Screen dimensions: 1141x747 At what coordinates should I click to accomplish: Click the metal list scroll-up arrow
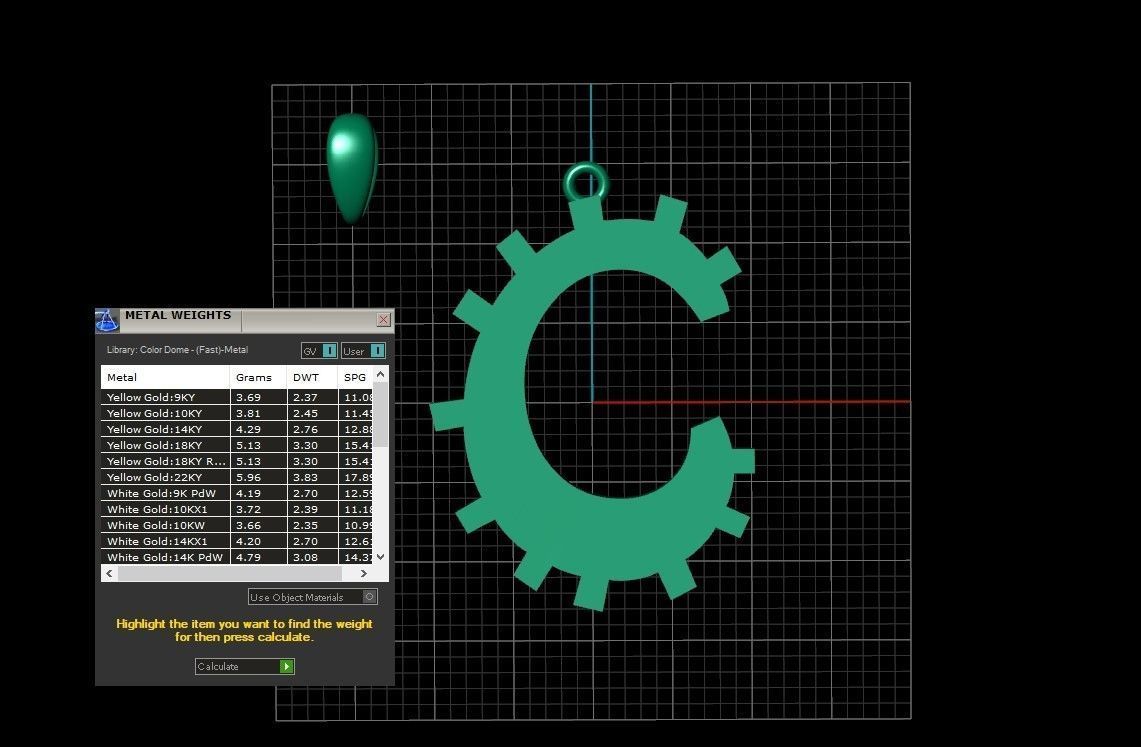(x=381, y=374)
